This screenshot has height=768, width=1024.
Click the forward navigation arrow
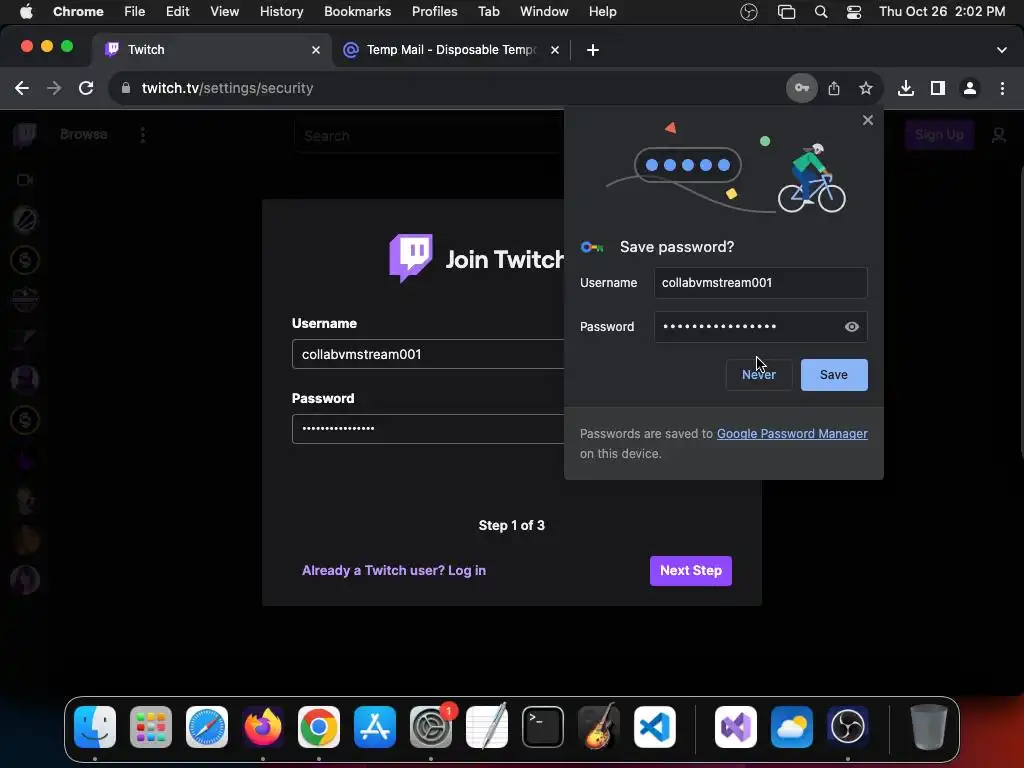(x=54, y=88)
